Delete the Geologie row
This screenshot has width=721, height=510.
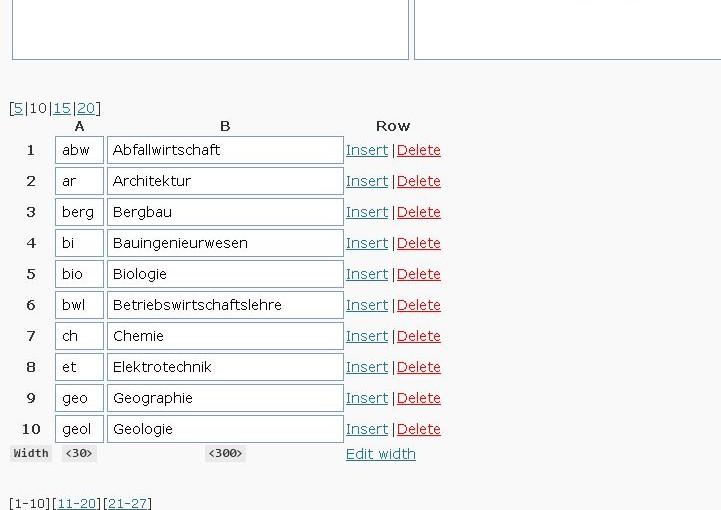click(418, 429)
